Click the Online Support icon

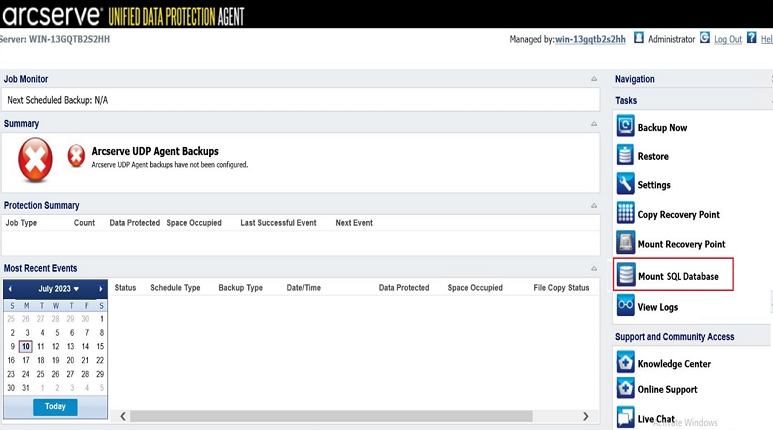click(625, 388)
